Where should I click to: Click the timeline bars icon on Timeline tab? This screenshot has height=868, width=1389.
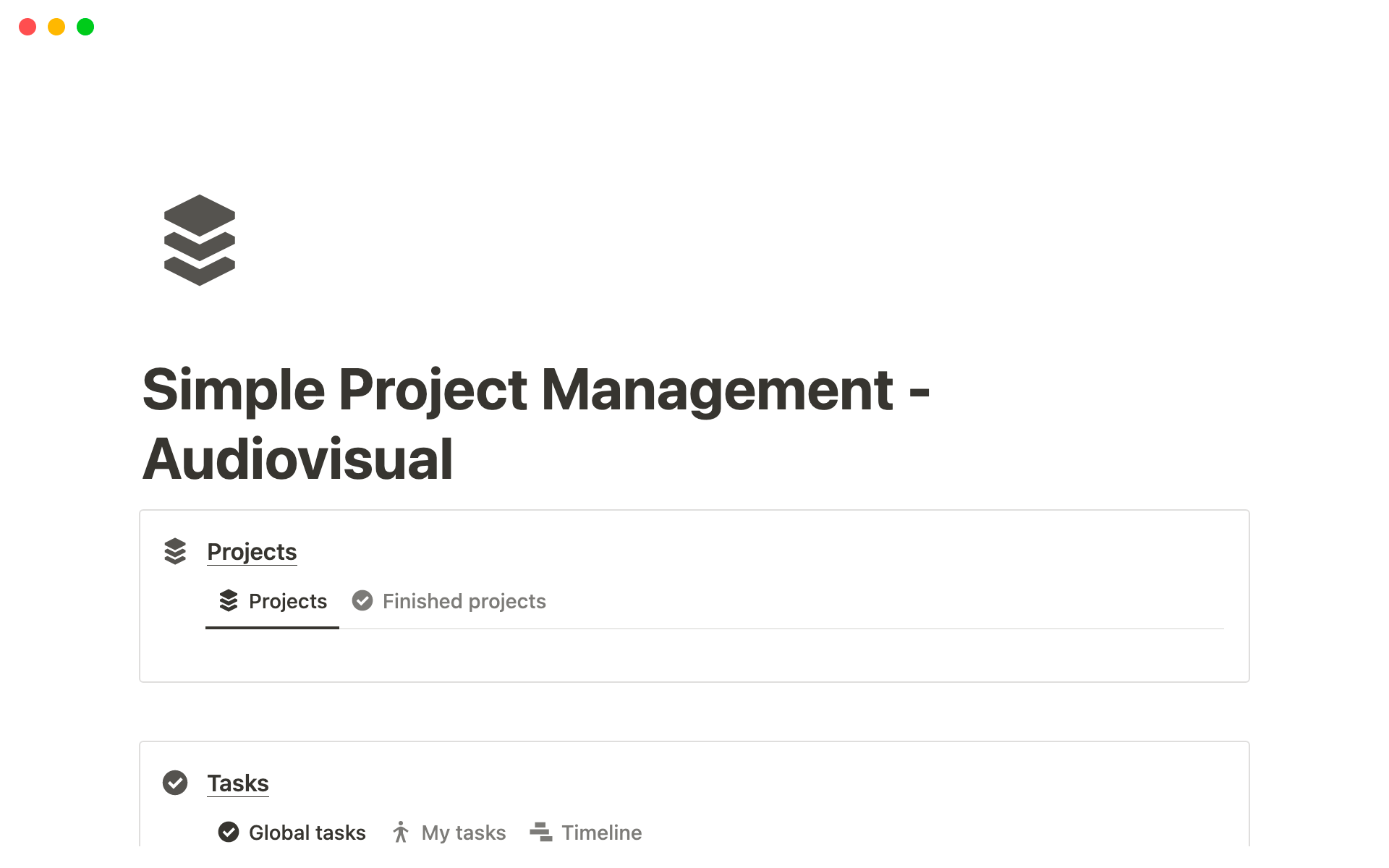(x=541, y=832)
